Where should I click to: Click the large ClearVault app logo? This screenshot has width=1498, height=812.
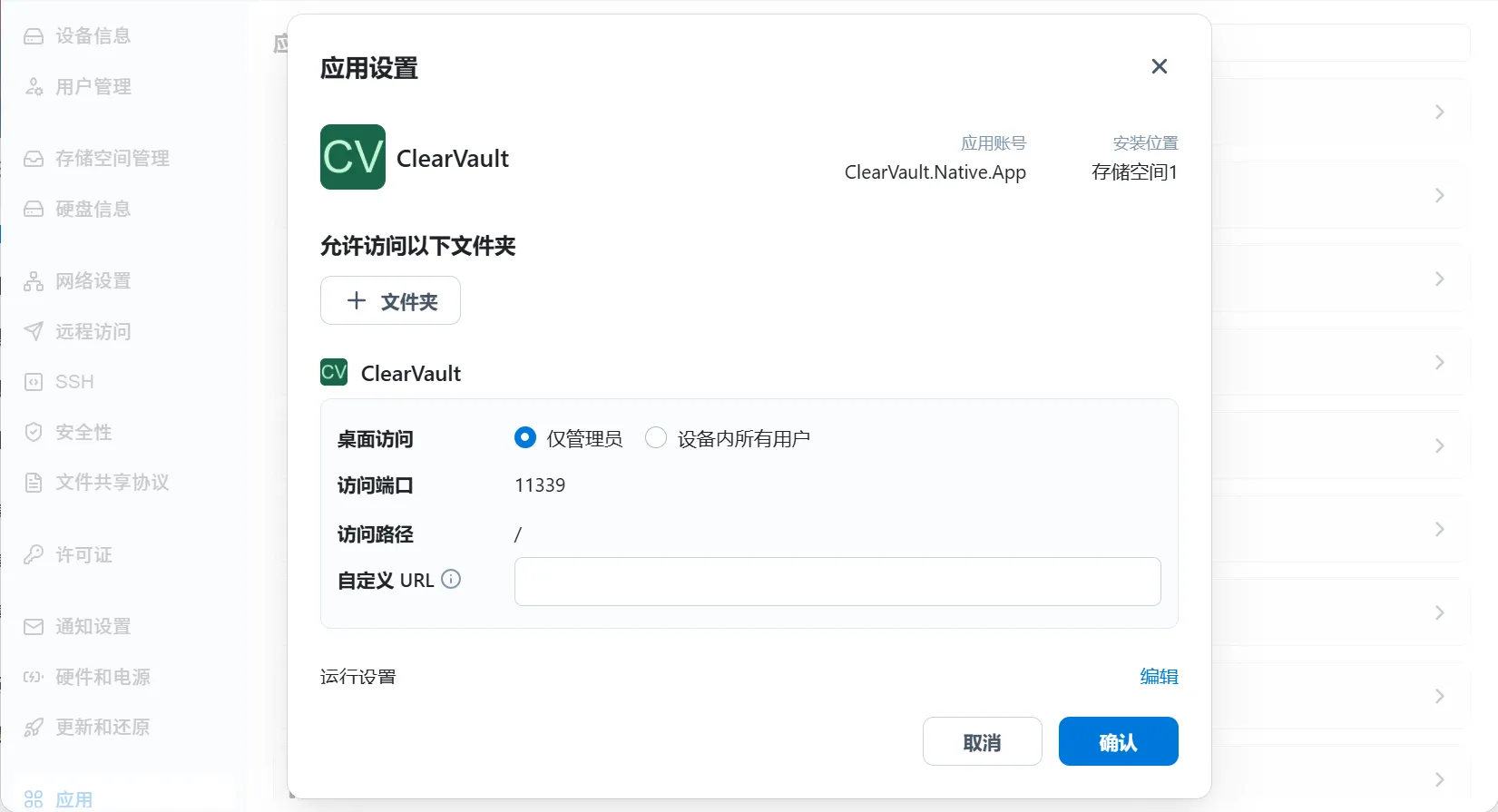[353, 157]
